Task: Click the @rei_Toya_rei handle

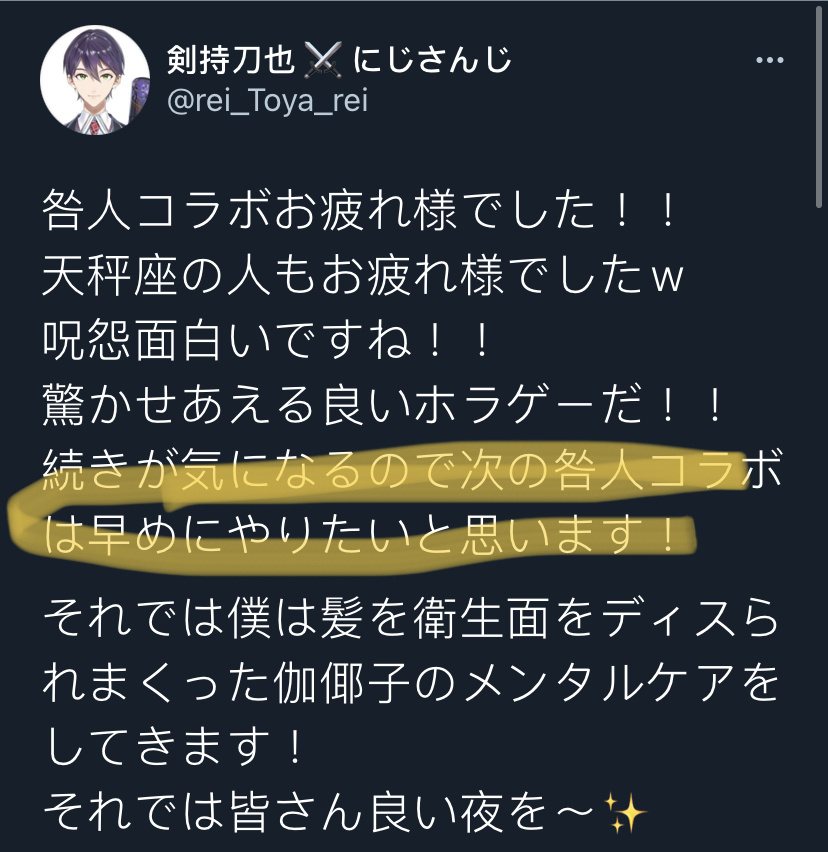Action: click(268, 101)
